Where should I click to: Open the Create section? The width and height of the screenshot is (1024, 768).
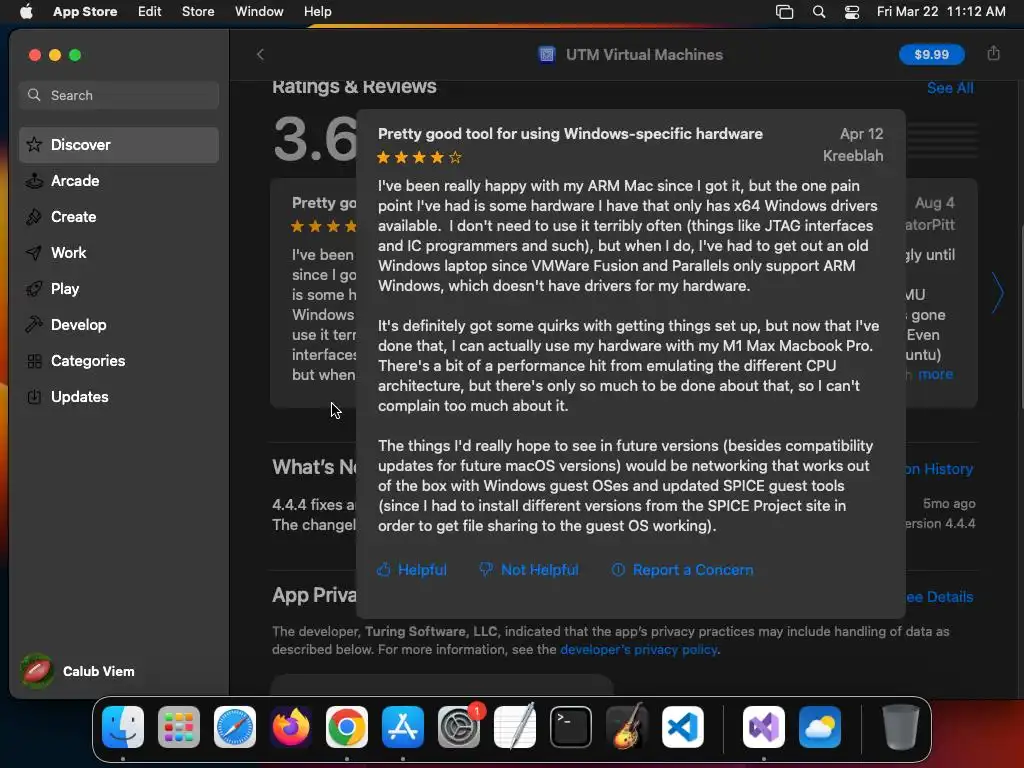pos(119,217)
